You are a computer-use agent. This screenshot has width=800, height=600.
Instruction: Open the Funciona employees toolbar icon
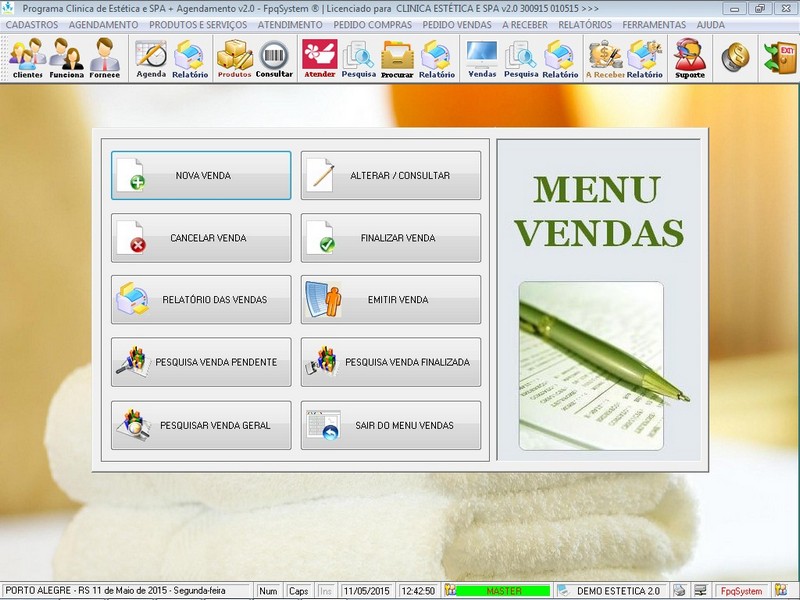[66, 58]
